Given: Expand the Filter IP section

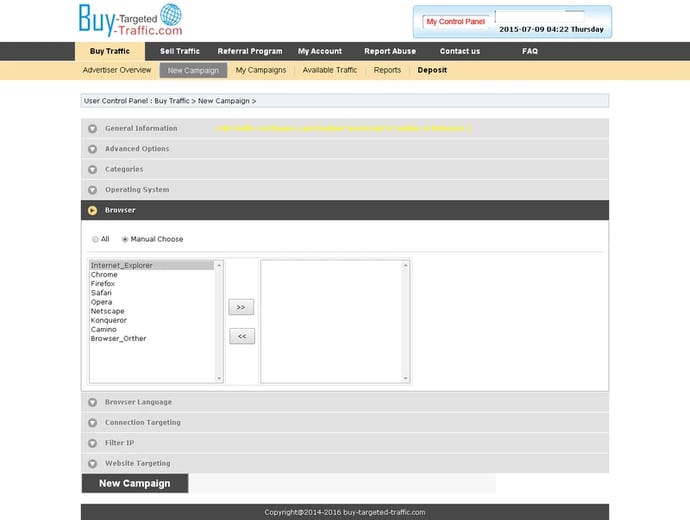Looking at the screenshot, I should tap(119, 443).
